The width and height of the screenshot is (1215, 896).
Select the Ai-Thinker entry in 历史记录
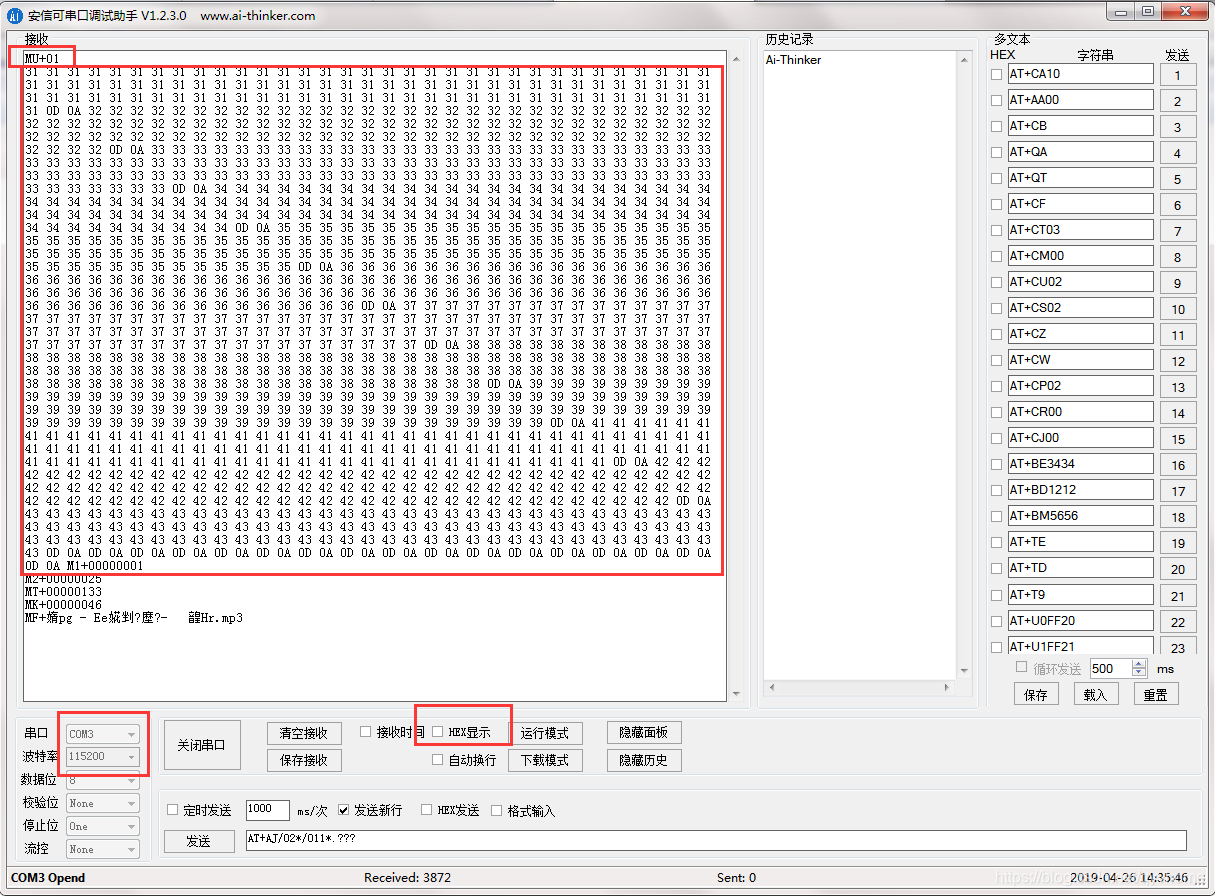(x=794, y=60)
